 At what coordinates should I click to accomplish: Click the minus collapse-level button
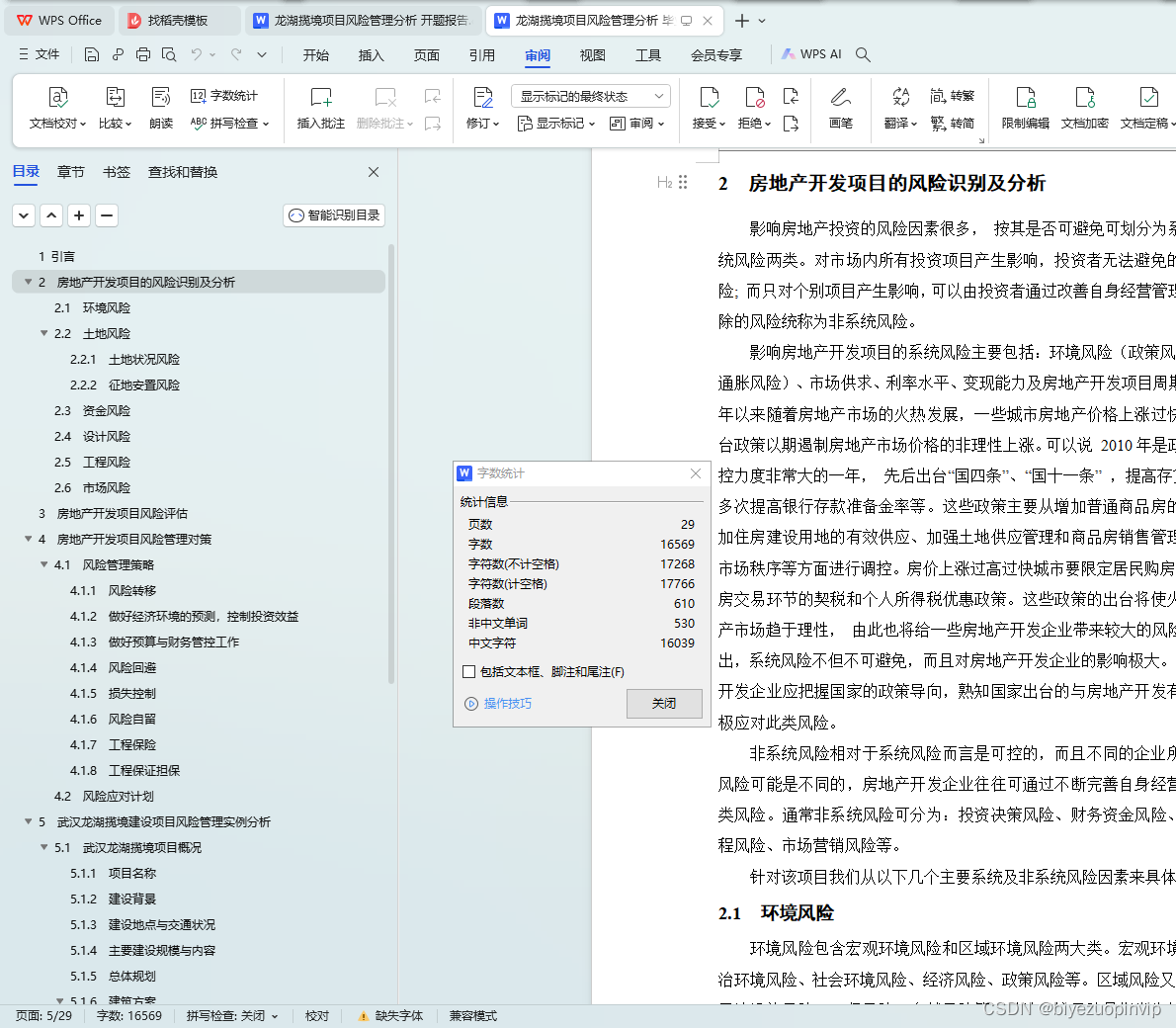(107, 215)
